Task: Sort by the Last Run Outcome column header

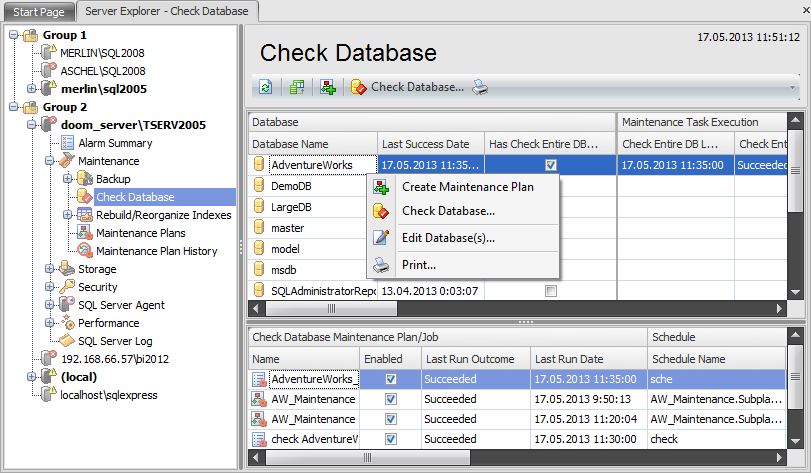Action: point(469,358)
